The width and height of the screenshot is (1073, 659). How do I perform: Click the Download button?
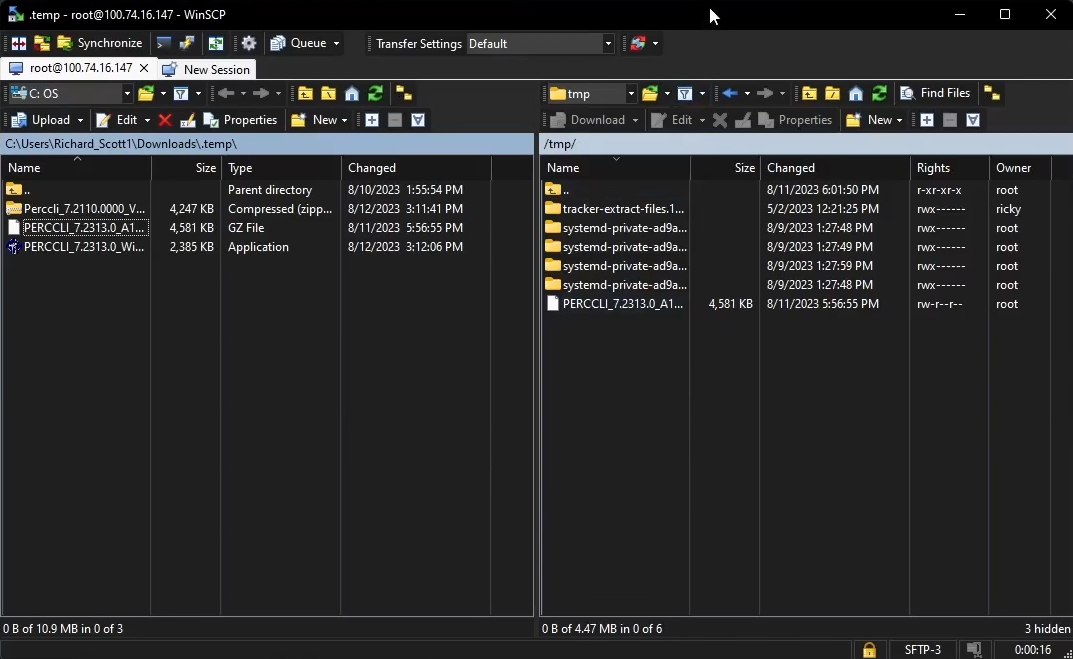pos(594,119)
